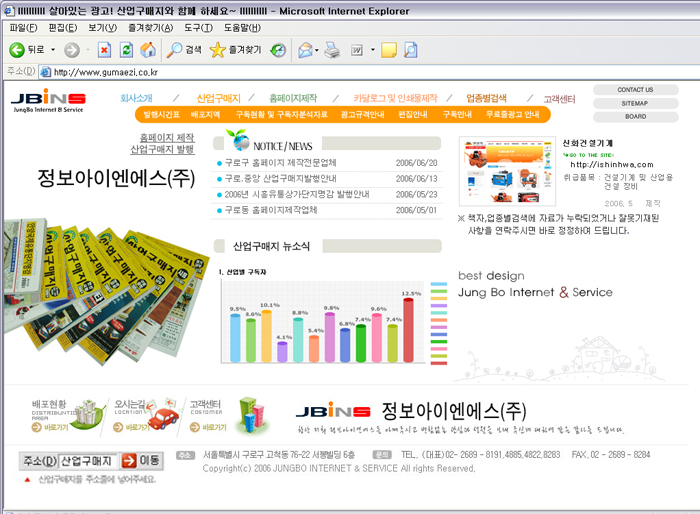Click 바로가기 under 고객센터
The image size is (700, 514).
click(208, 427)
